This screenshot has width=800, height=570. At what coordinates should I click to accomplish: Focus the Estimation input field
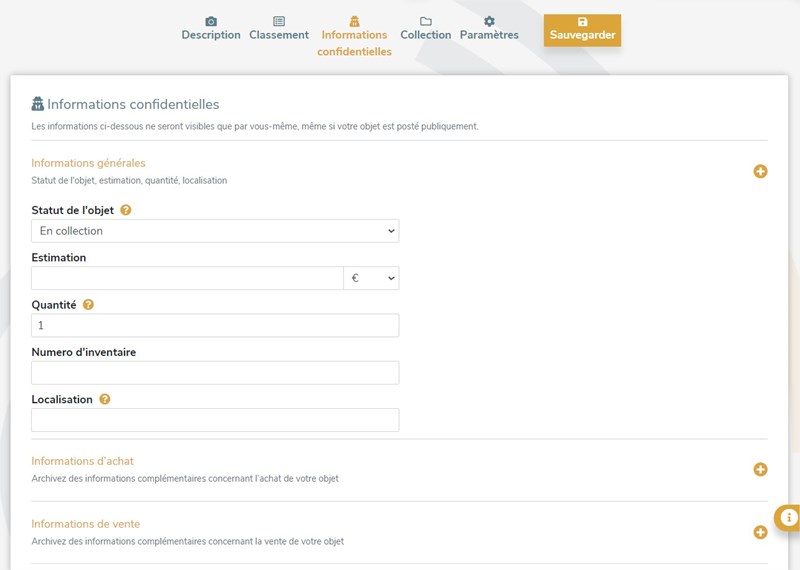187,278
